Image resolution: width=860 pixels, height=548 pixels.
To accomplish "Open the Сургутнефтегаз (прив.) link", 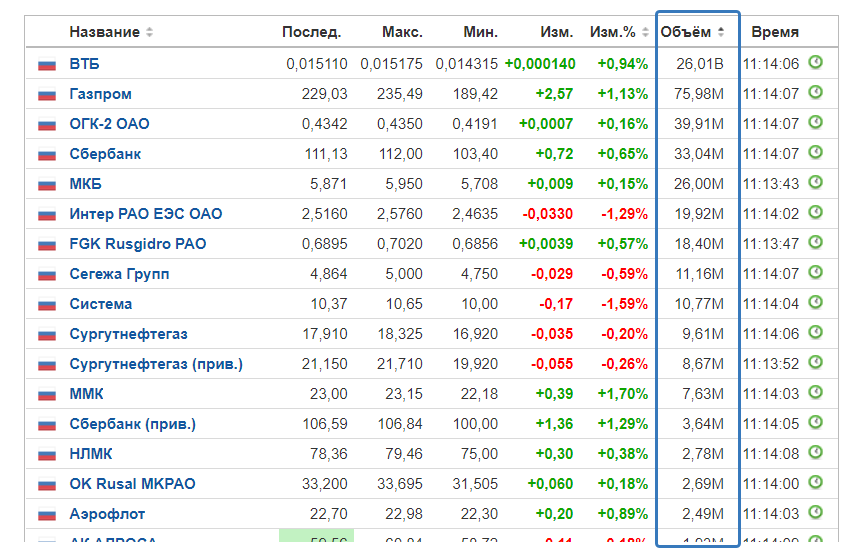I will 156,364.
